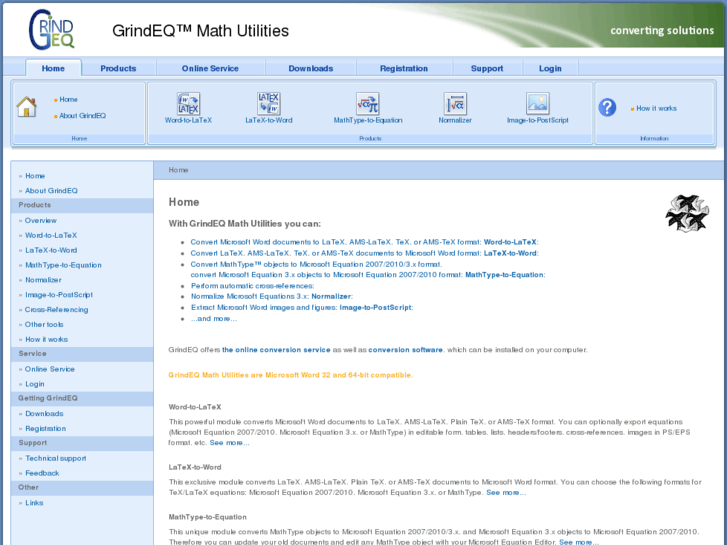Open Word-to-LaTeX in sidebar
727x545 pixels.
[51, 235]
